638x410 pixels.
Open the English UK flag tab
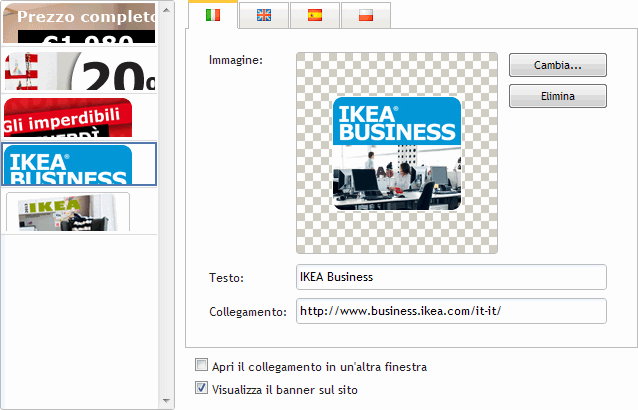point(264,15)
